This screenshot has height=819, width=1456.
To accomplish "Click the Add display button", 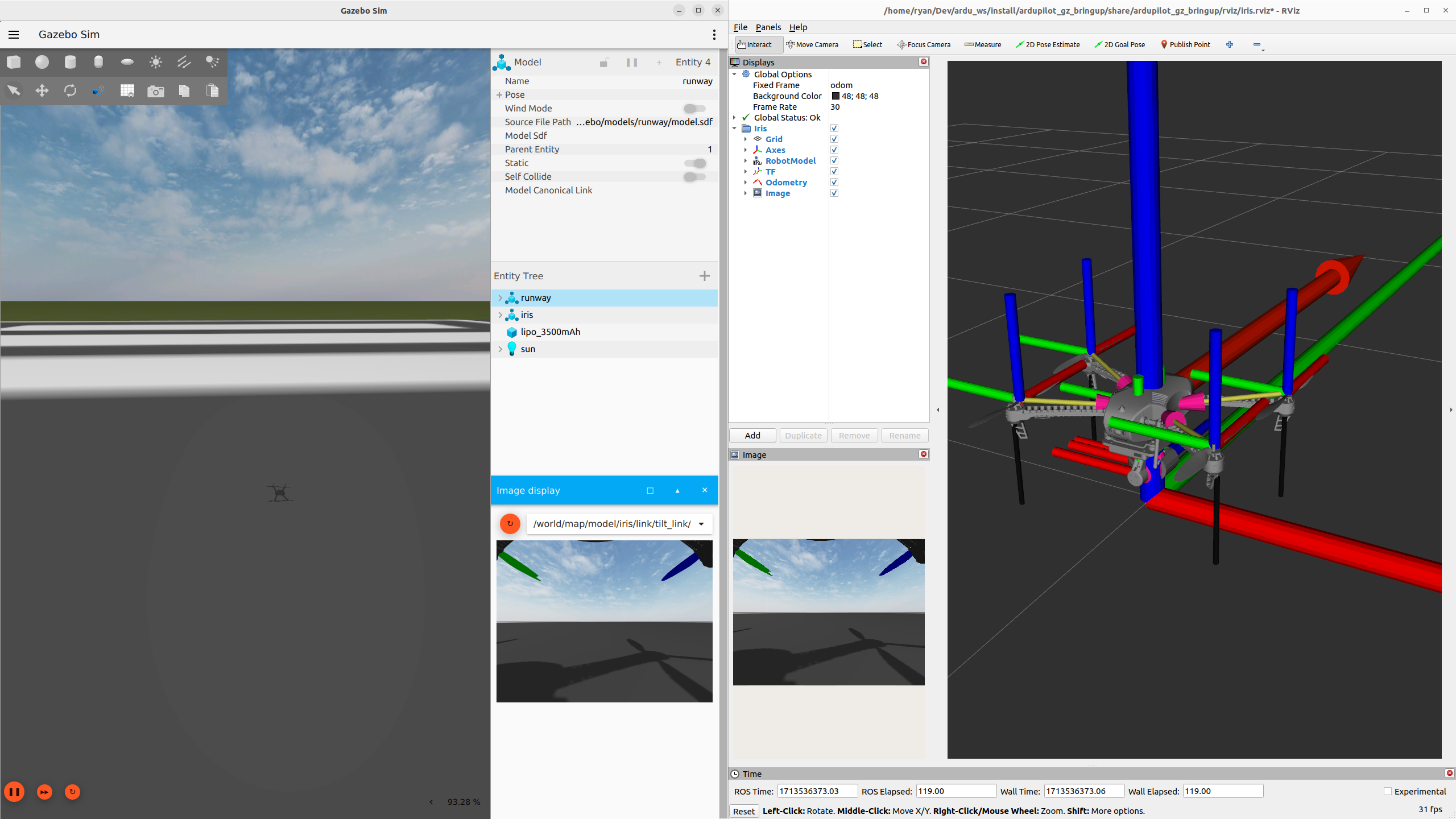I will click(x=752, y=436).
